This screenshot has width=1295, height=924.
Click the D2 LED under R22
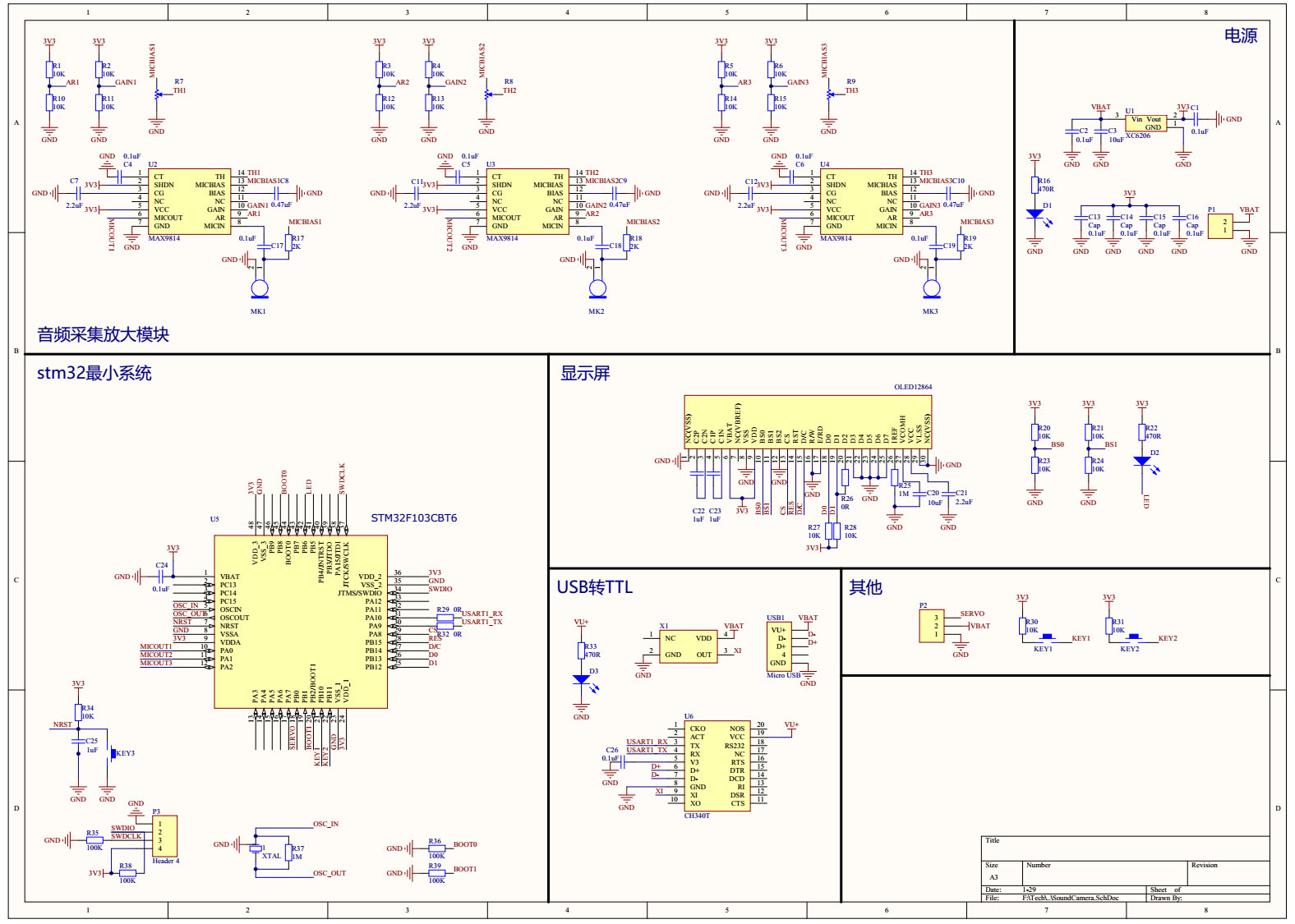click(x=1142, y=462)
